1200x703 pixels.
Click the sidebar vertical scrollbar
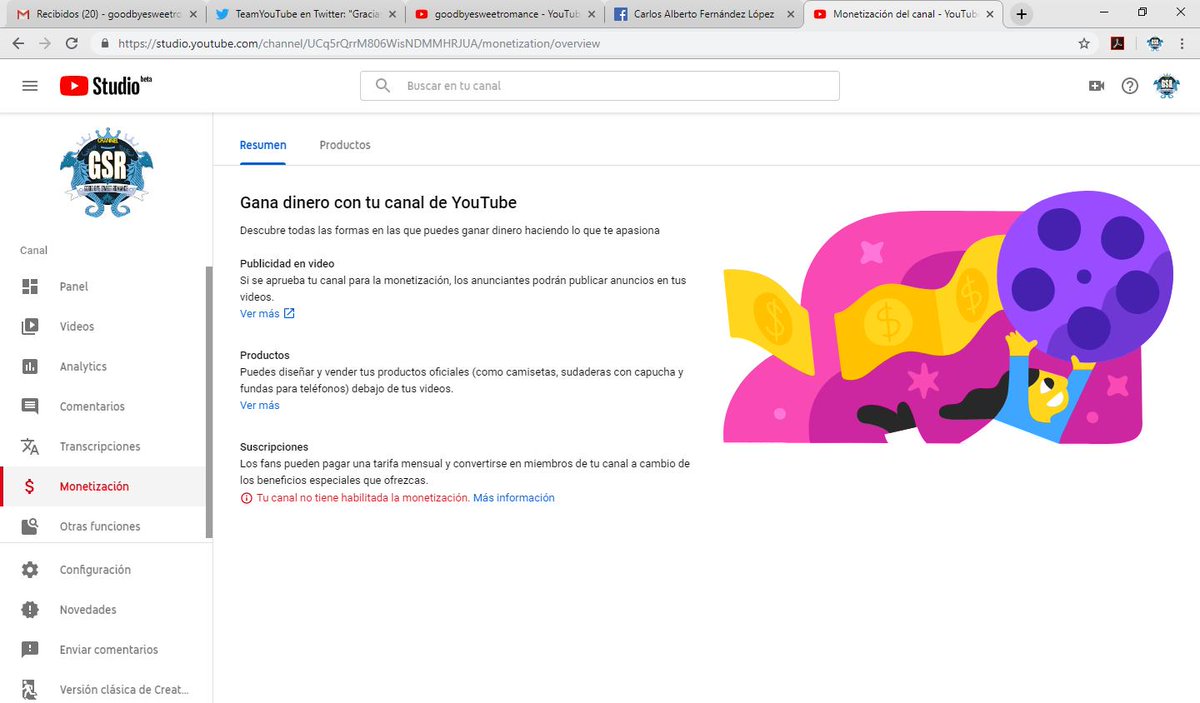point(209,402)
